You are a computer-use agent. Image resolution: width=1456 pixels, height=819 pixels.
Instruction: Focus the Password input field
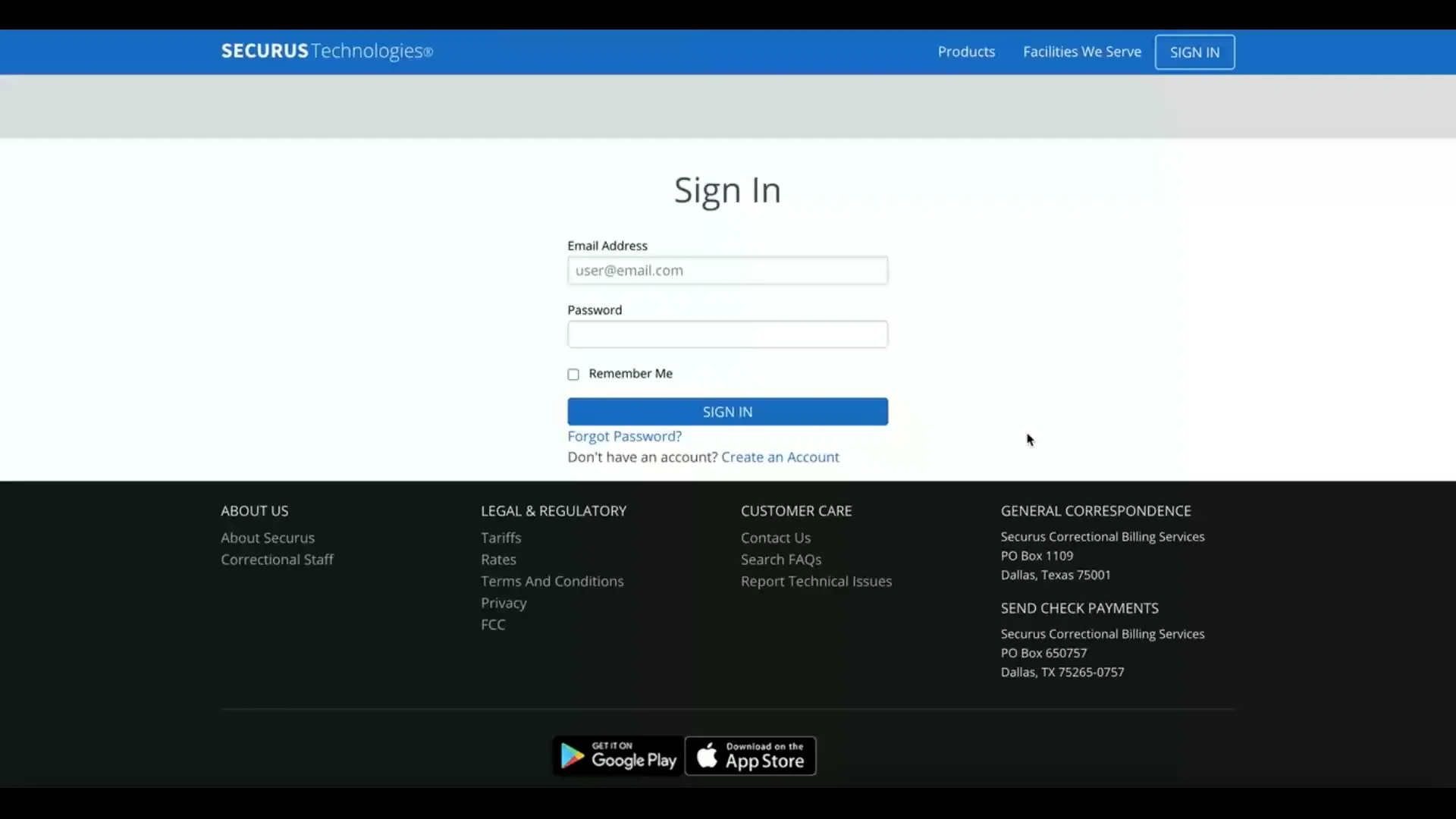click(727, 334)
